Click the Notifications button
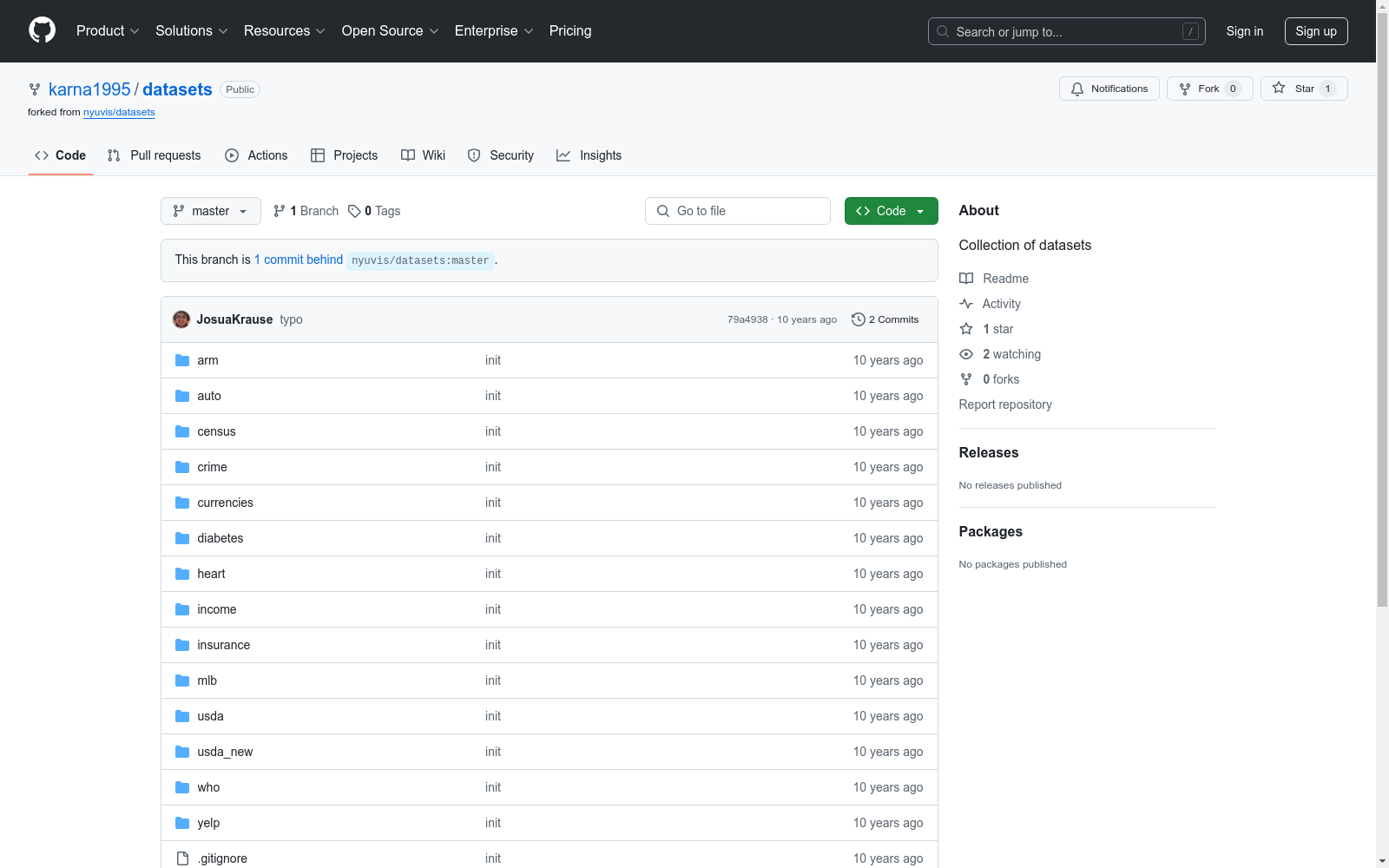Viewport: 1389px width, 868px height. [1109, 89]
